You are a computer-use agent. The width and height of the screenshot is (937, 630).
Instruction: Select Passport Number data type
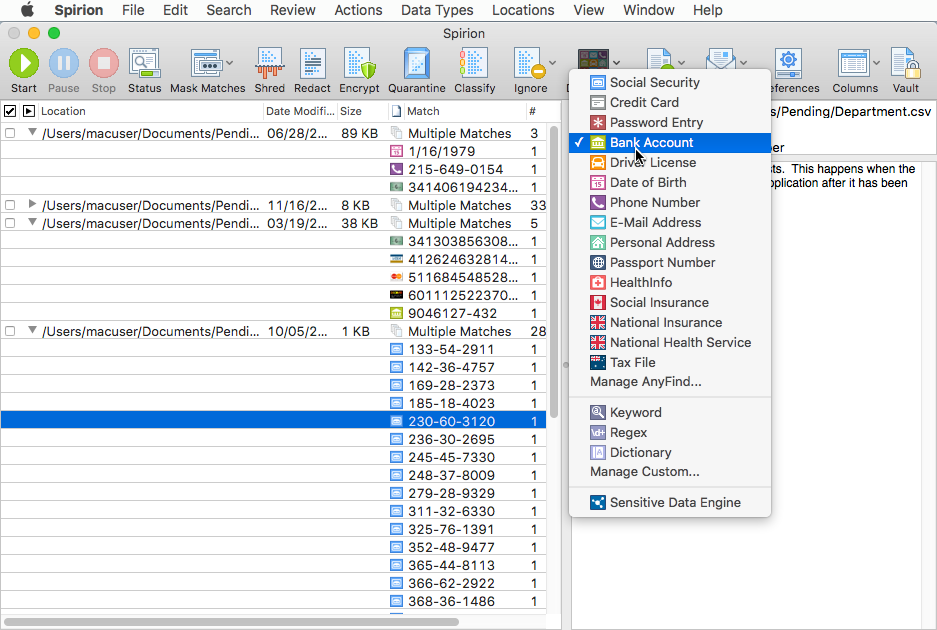pos(670,262)
